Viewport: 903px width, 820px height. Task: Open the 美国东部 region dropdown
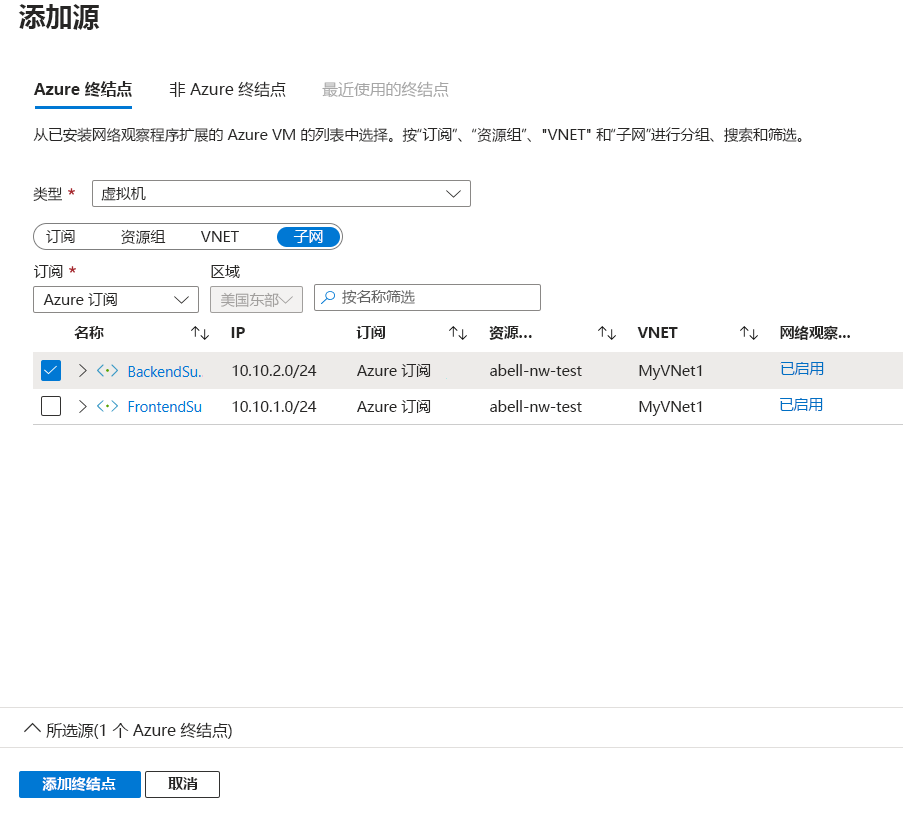click(x=256, y=299)
